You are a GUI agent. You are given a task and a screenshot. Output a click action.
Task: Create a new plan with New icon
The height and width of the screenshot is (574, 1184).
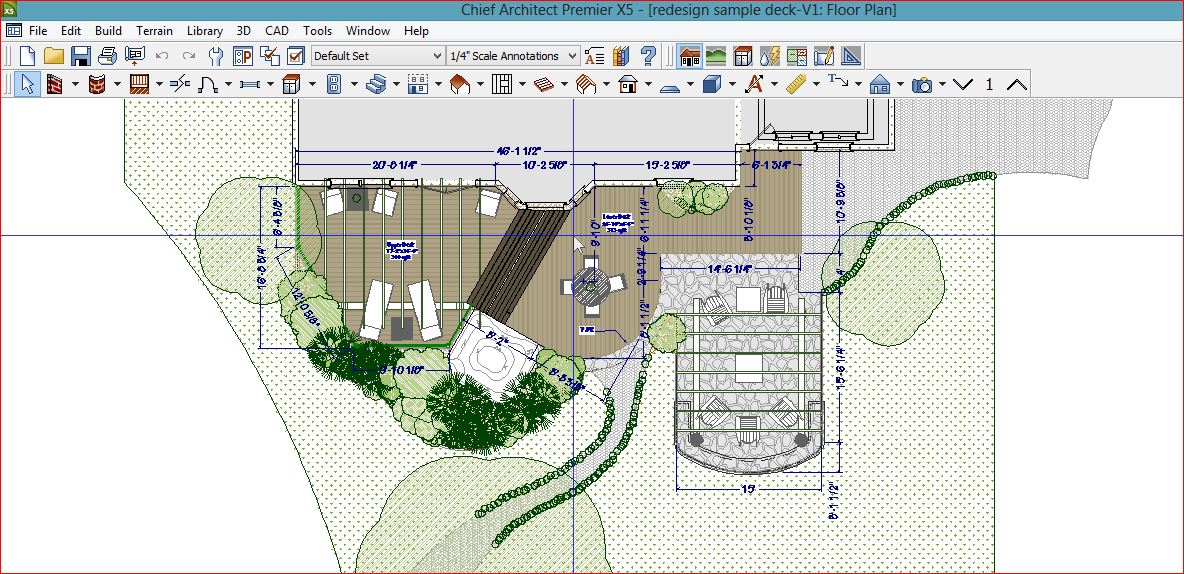coord(27,56)
